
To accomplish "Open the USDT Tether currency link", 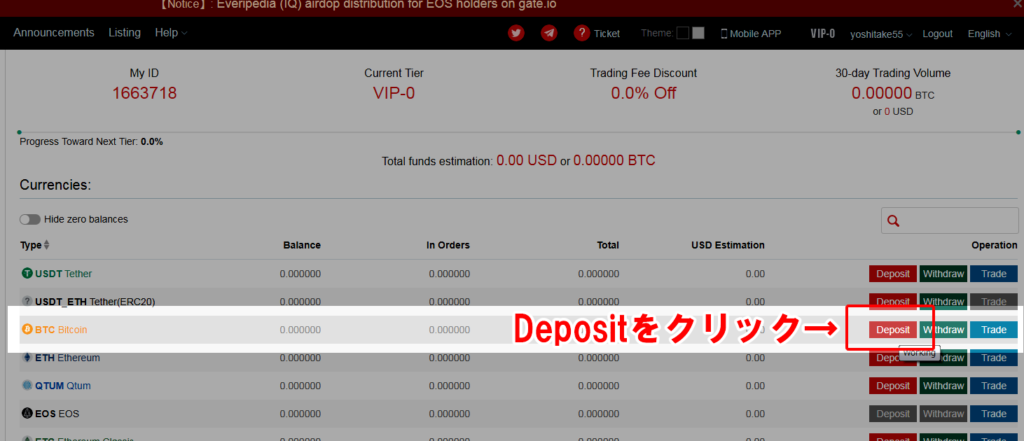I will [63, 274].
